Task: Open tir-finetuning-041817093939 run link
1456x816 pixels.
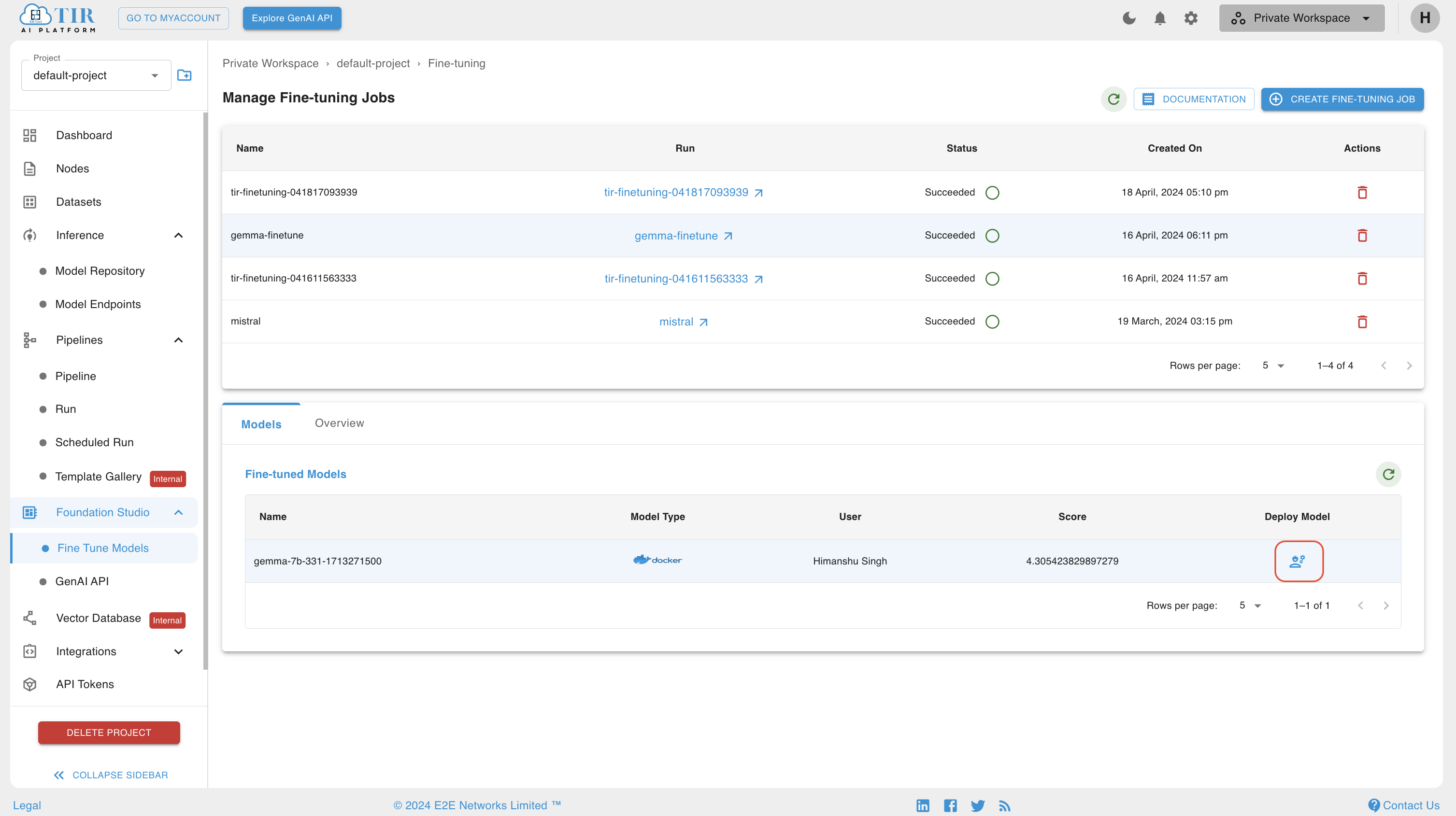Action: point(684,192)
